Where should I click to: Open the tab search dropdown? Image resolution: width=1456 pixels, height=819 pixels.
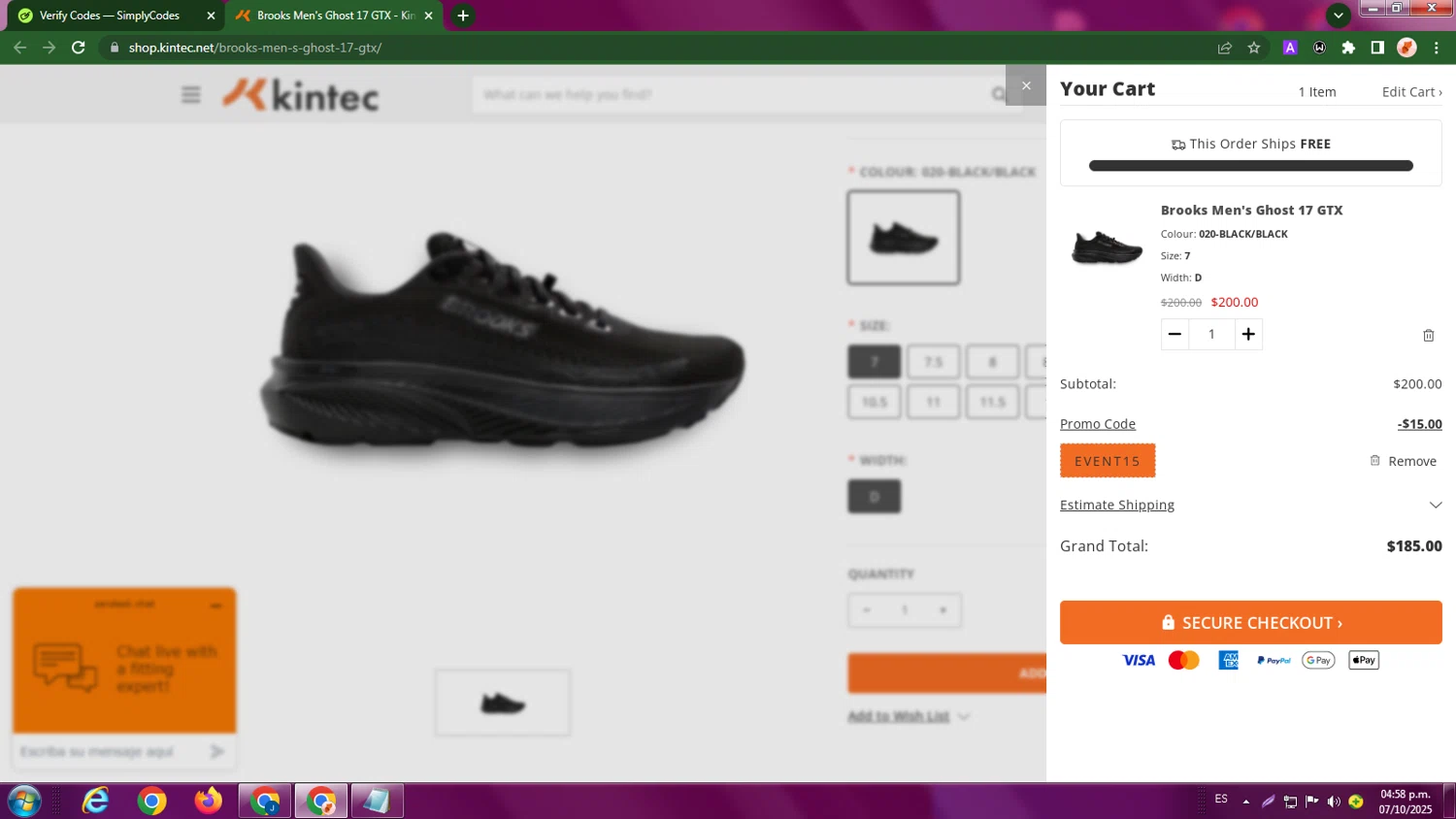(x=1339, y=16)
